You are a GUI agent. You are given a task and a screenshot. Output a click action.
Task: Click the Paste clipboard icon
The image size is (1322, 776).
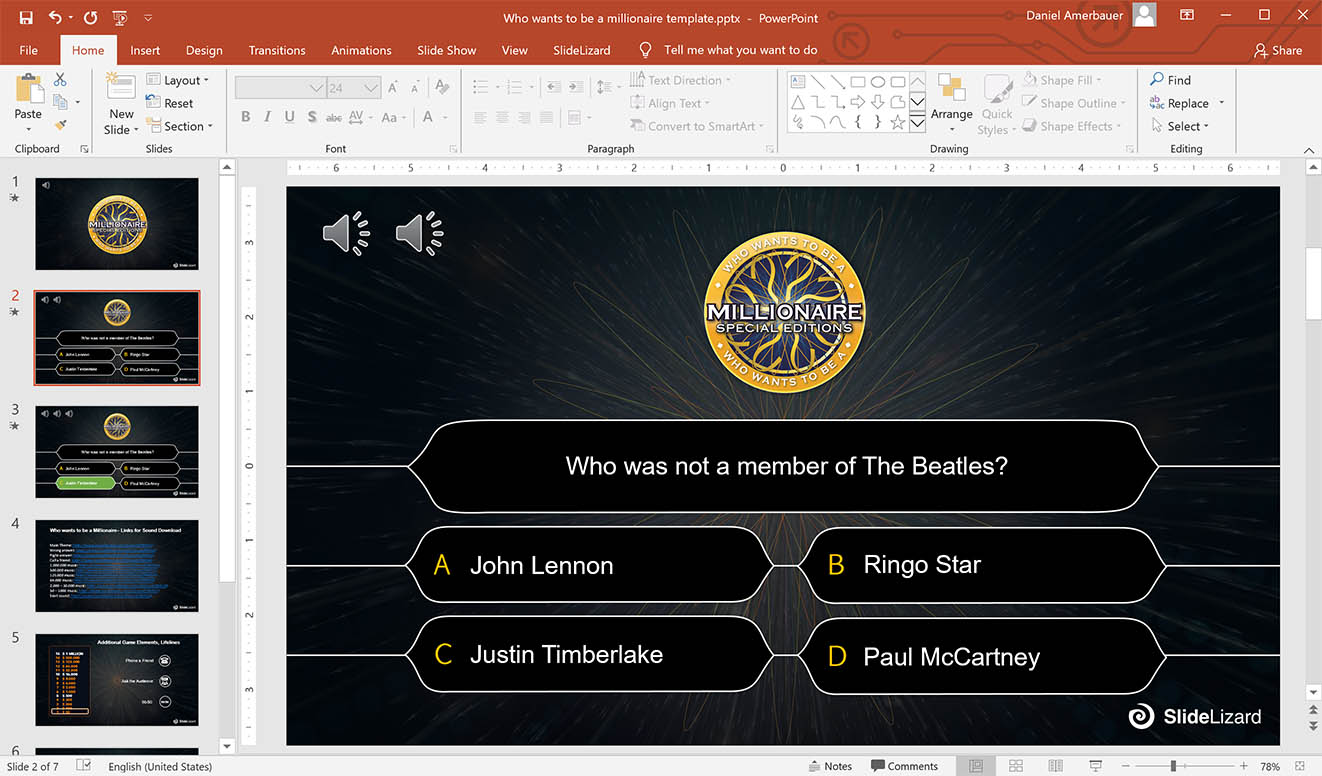(28, 88)
